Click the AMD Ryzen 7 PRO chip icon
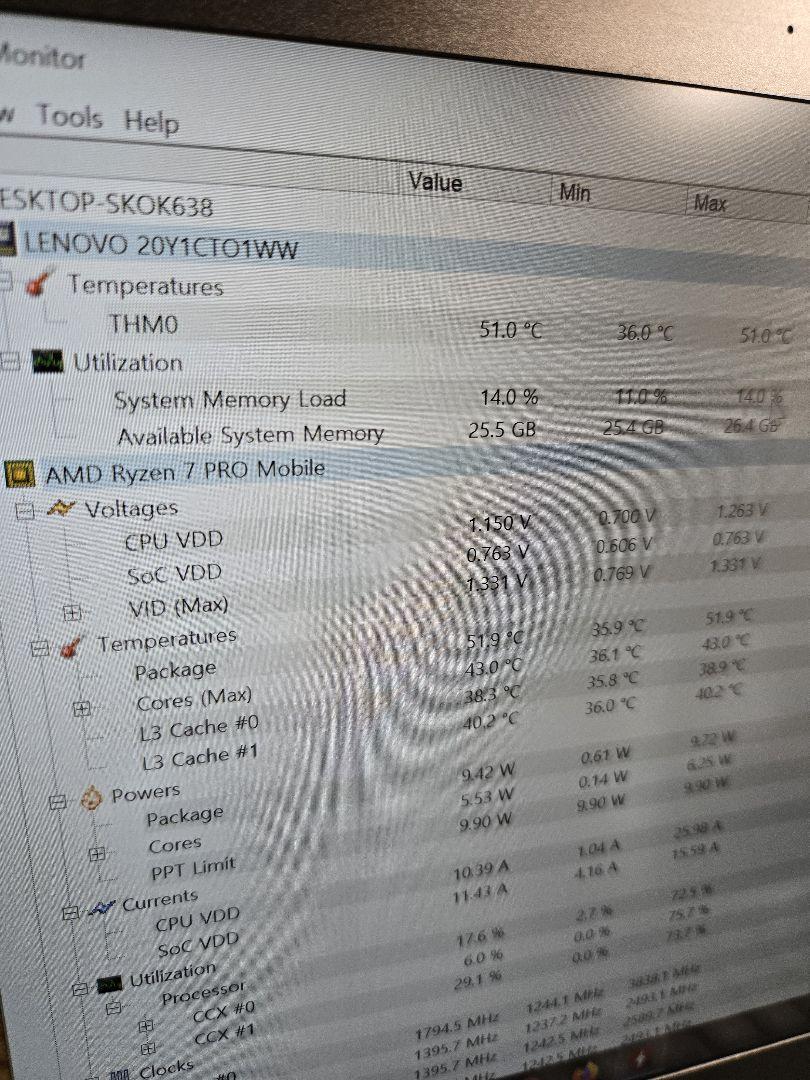This screenshot has height=1080, width=810. (x=19, y=475)
